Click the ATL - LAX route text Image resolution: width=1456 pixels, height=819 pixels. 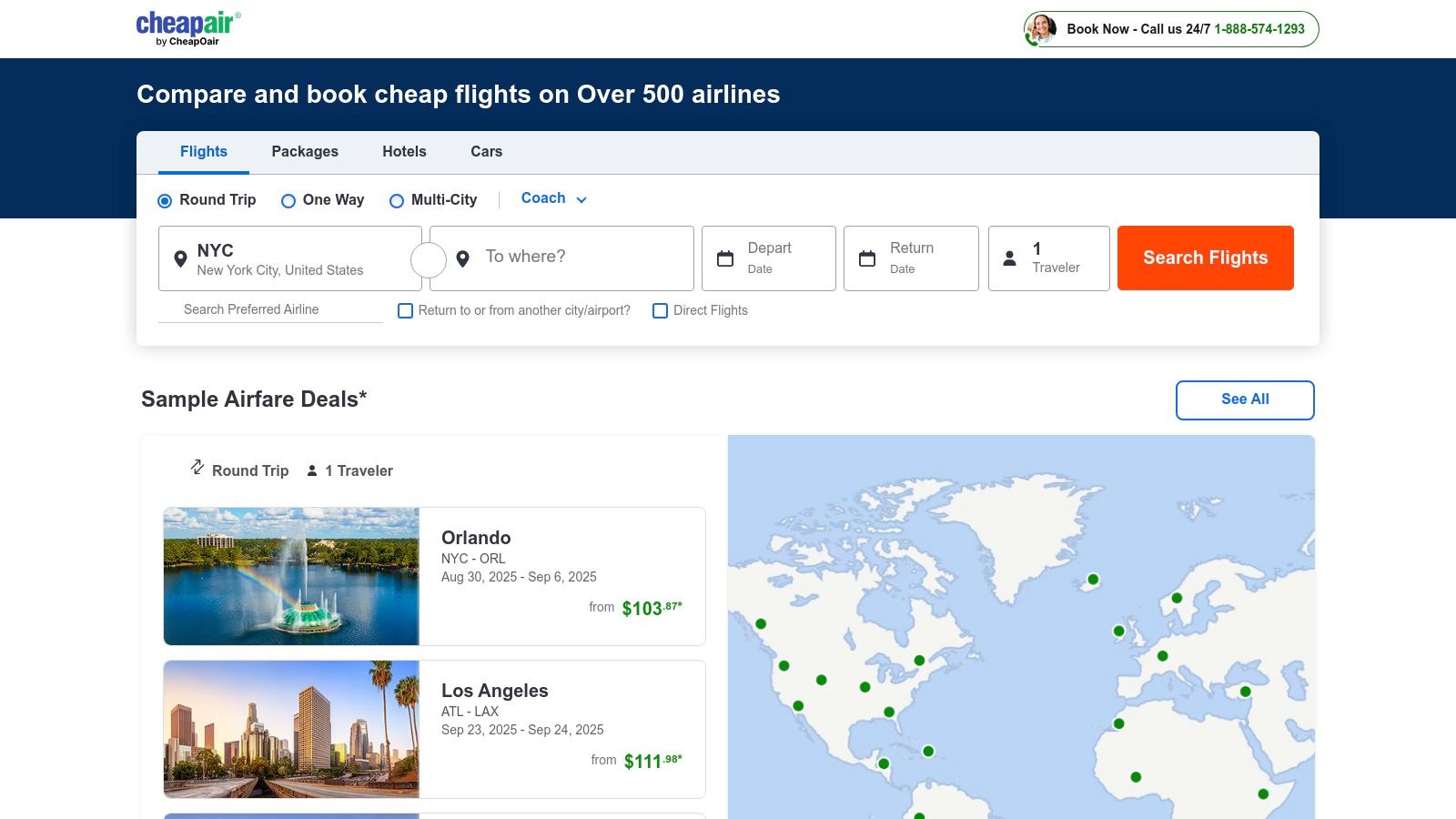click(x=470, y=712)
